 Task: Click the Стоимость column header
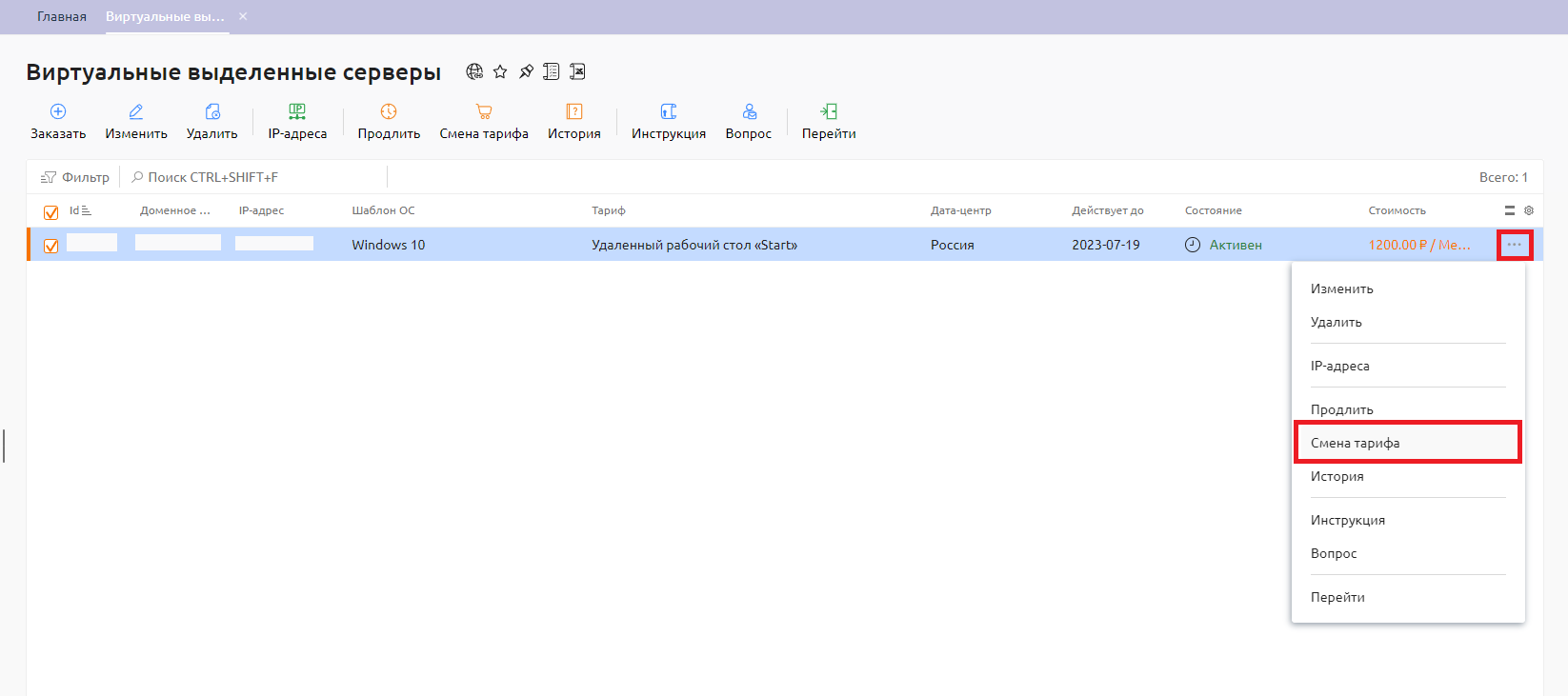coord(1397,210)
